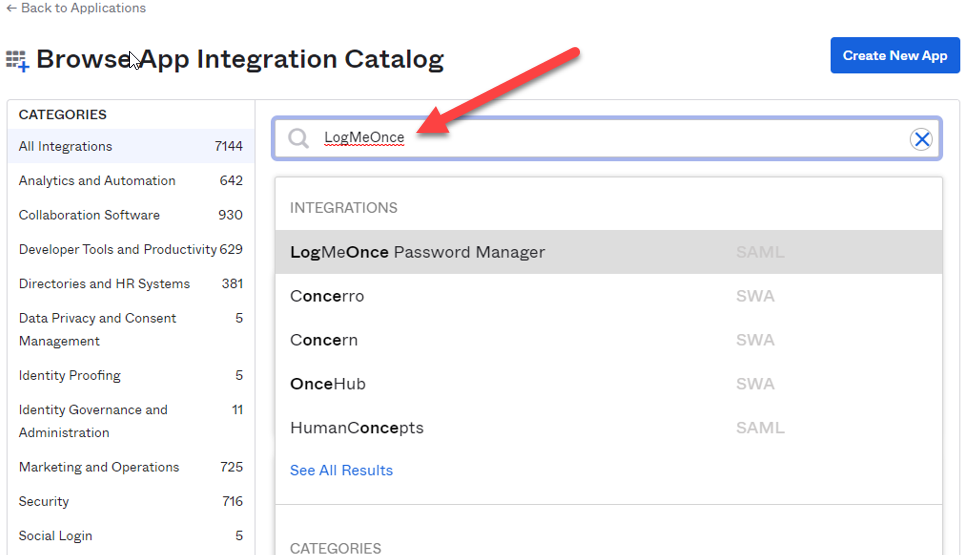Go back to Applications
Image resolution: width=964 pixels, height=555 pixels.
click(76, 8)
